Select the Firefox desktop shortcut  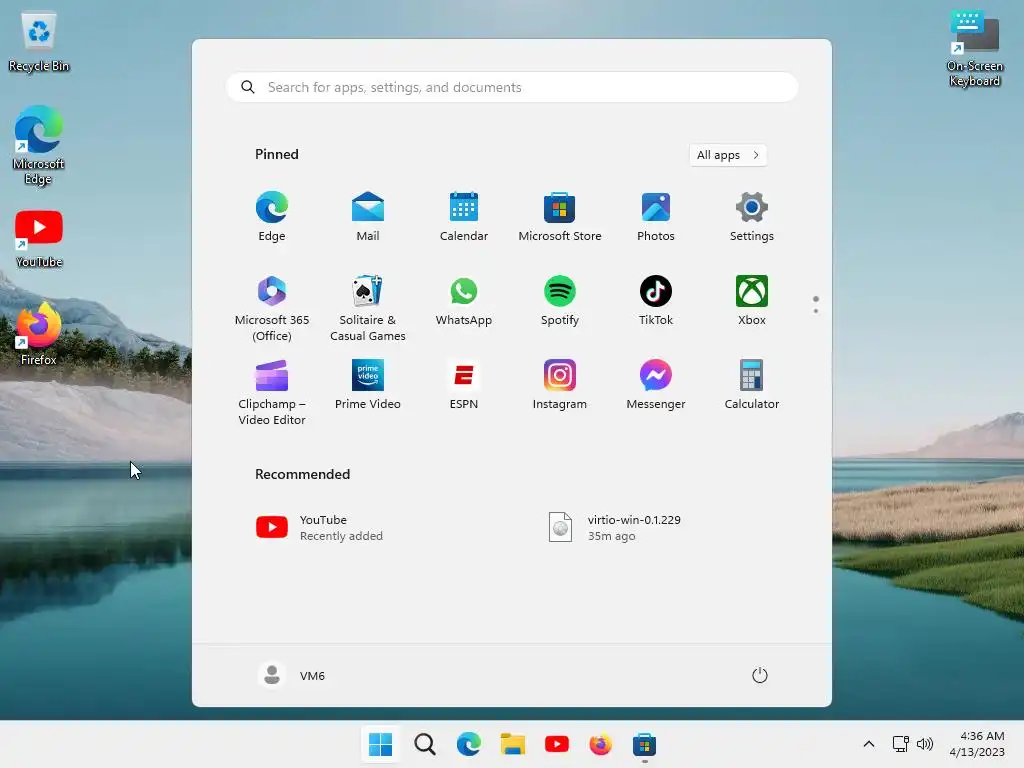[39, 334]
